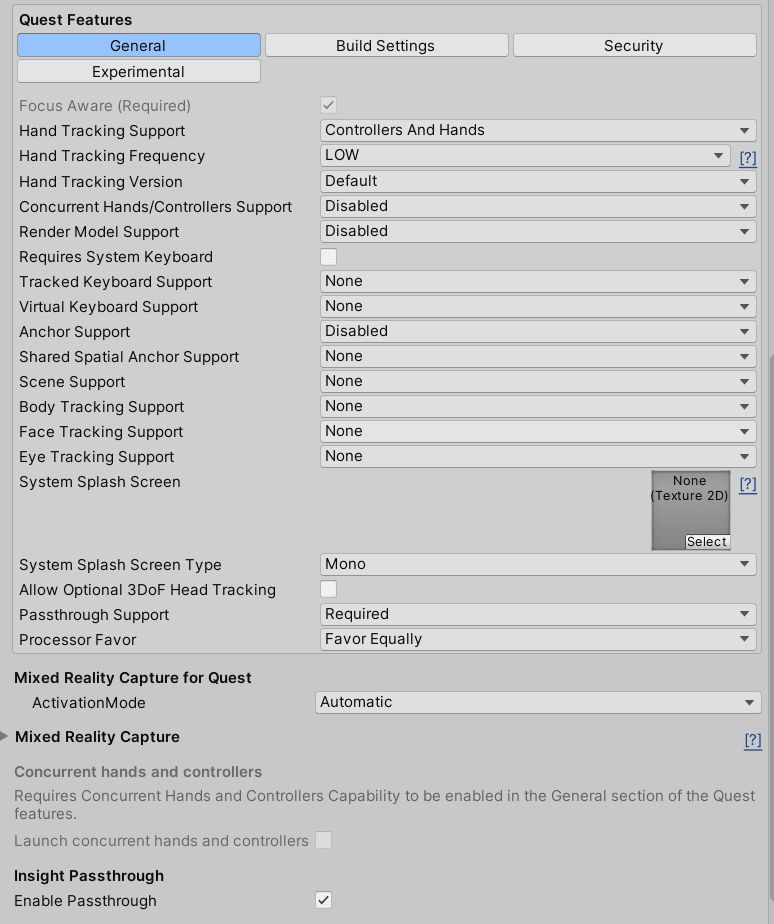The image size is (774, 924).
Task: Click the Passthrough Support label
Action: [x=94, y=615]
